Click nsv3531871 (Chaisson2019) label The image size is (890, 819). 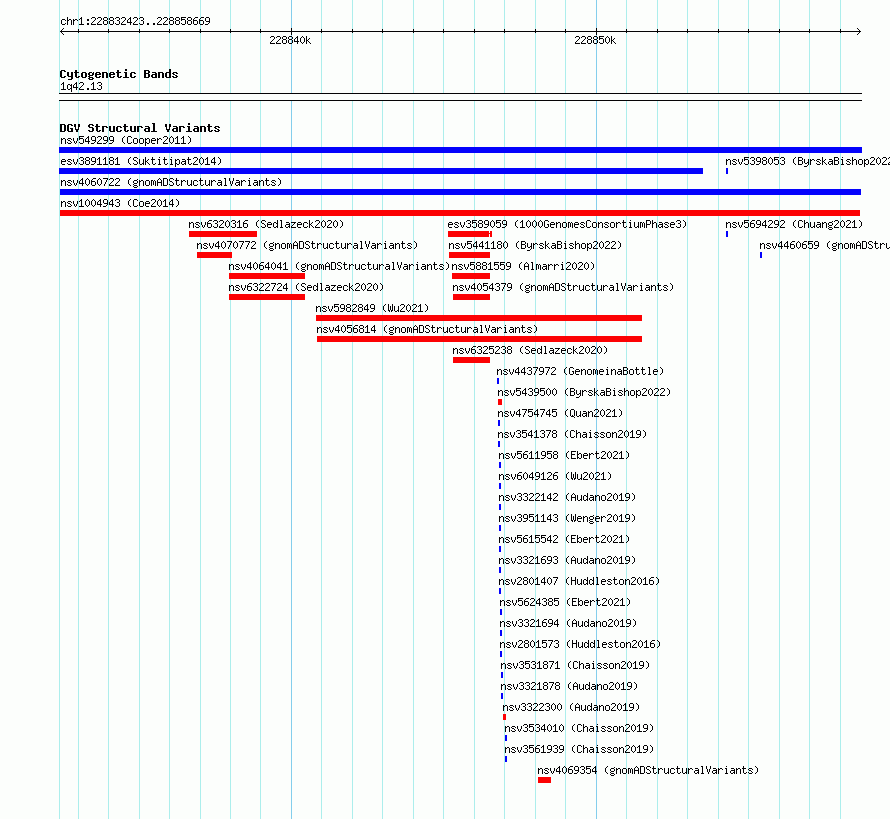(x=575, y=665)
